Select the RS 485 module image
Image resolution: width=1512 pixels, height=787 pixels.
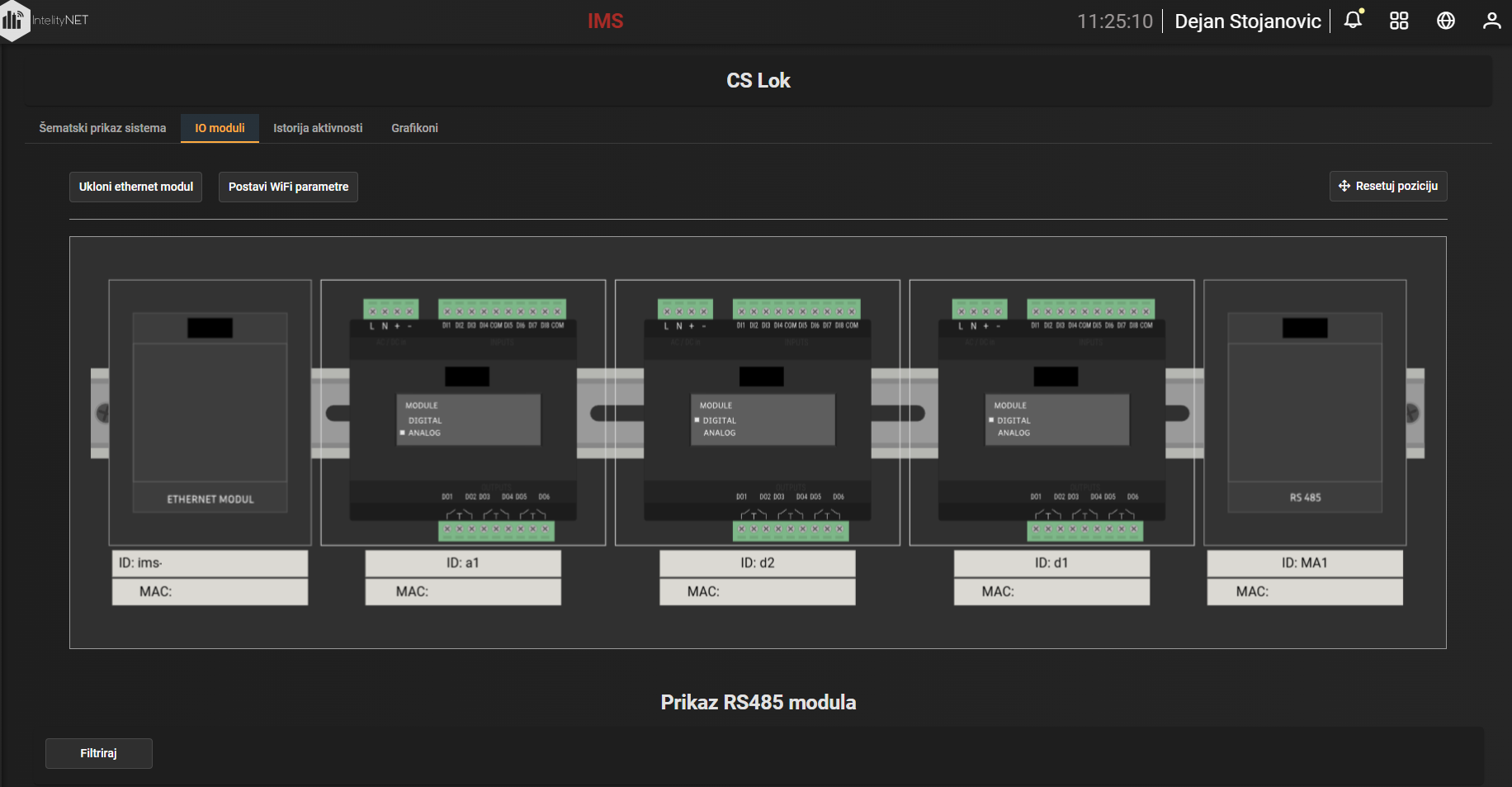(1305, 412)
